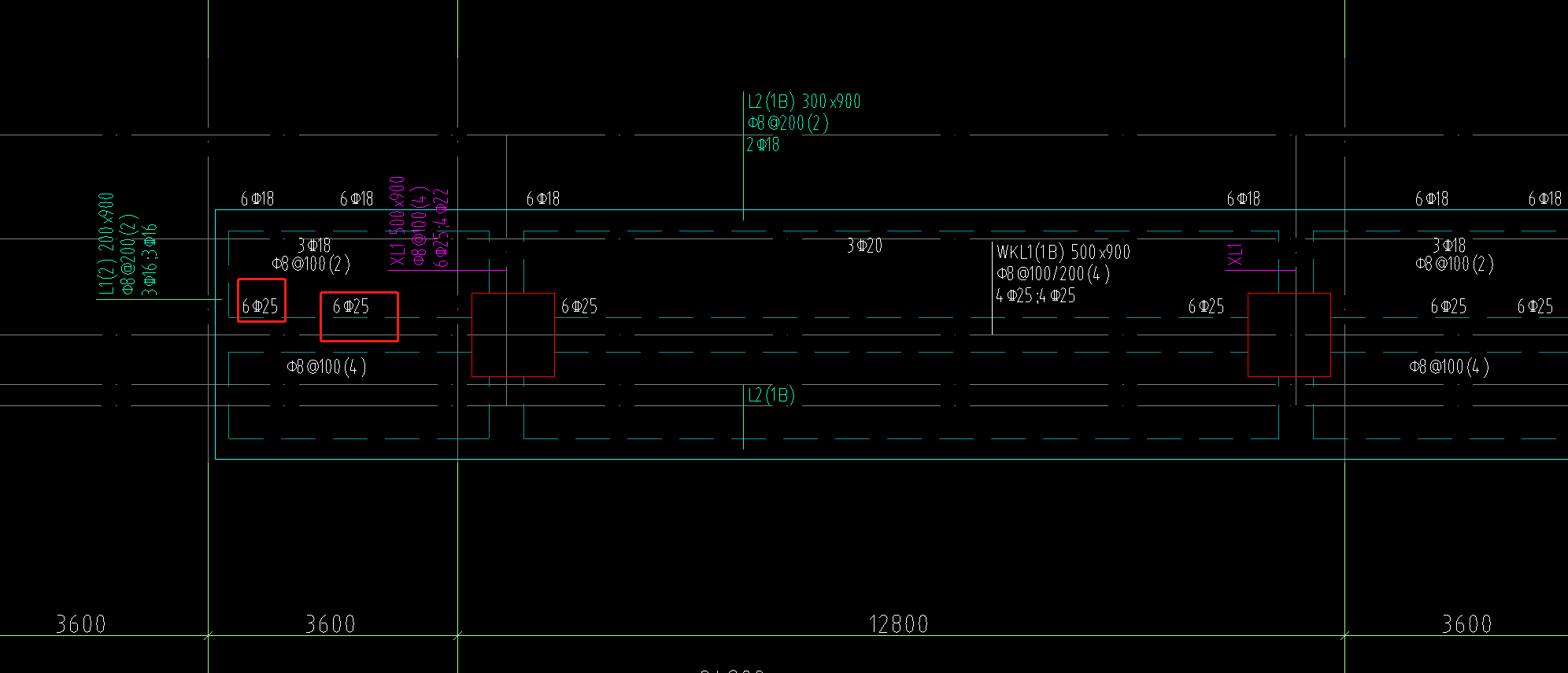Select the green 'L2(1B) 300x900' beam label
Image resolution: width=1568 pixels, height=673 pixels.
[x=804, y=102]
